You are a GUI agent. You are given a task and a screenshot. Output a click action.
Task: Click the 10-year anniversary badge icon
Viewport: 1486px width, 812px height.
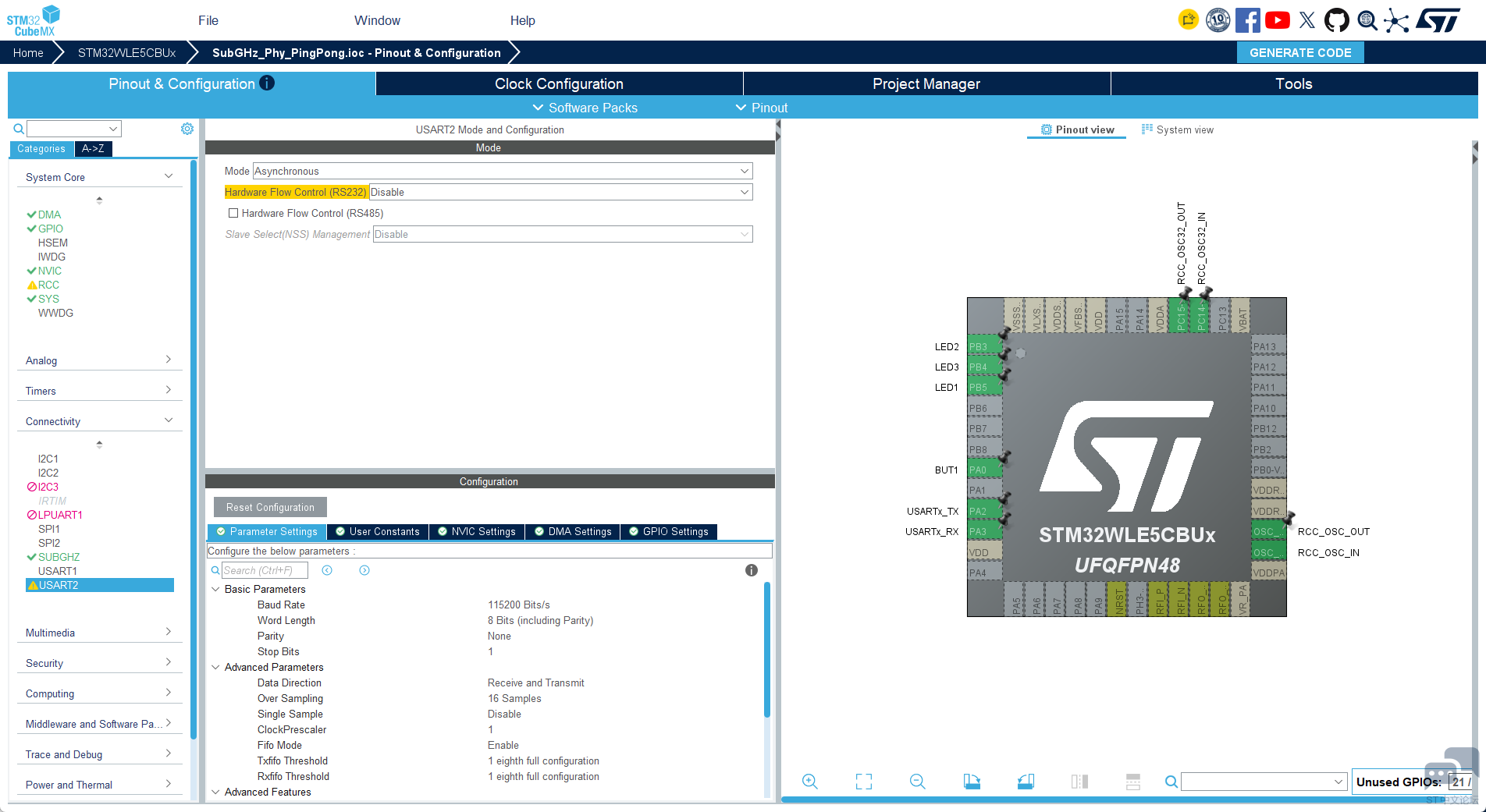pos(1218,20)
